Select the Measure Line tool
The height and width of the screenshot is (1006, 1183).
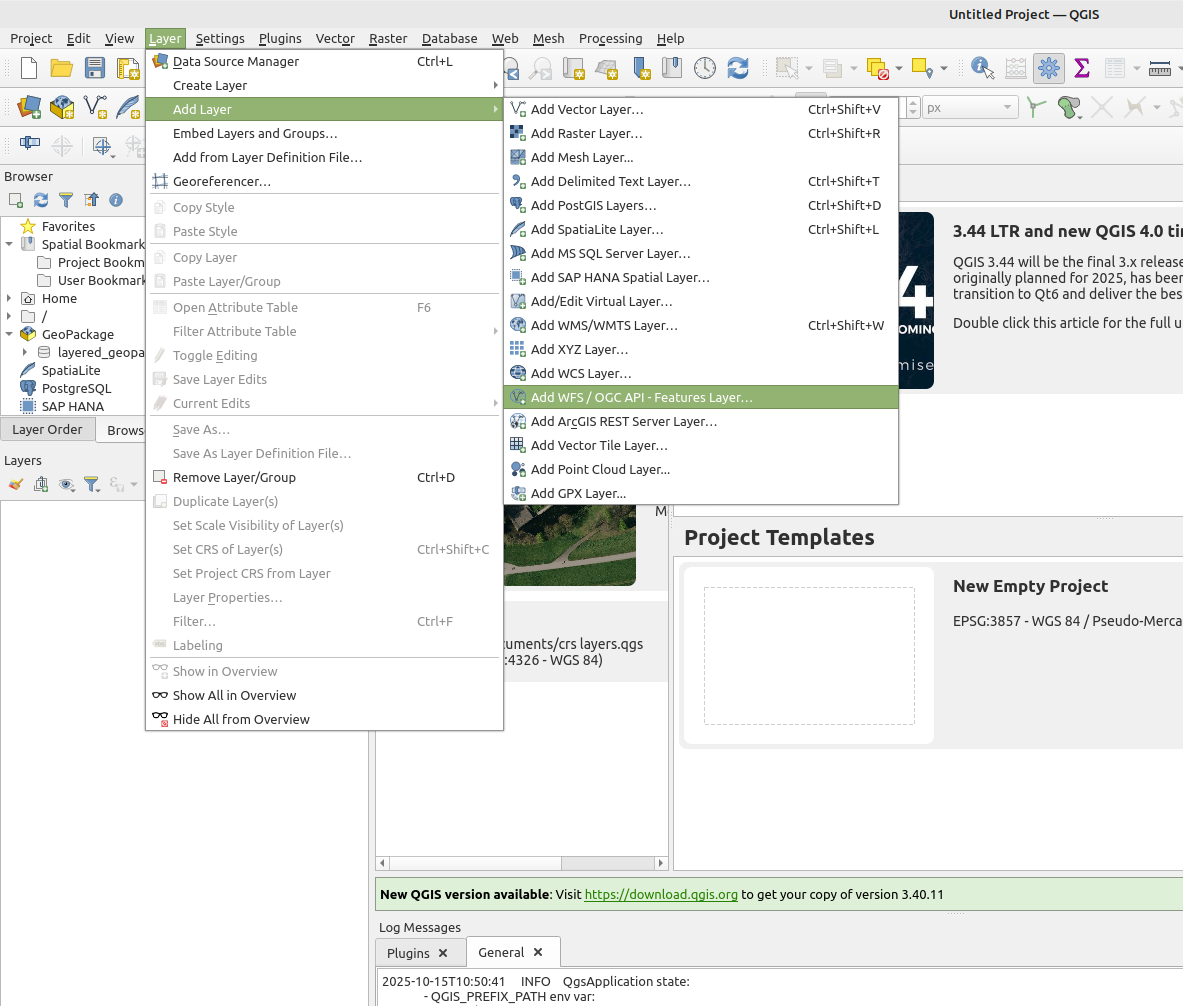(1161, 68)
